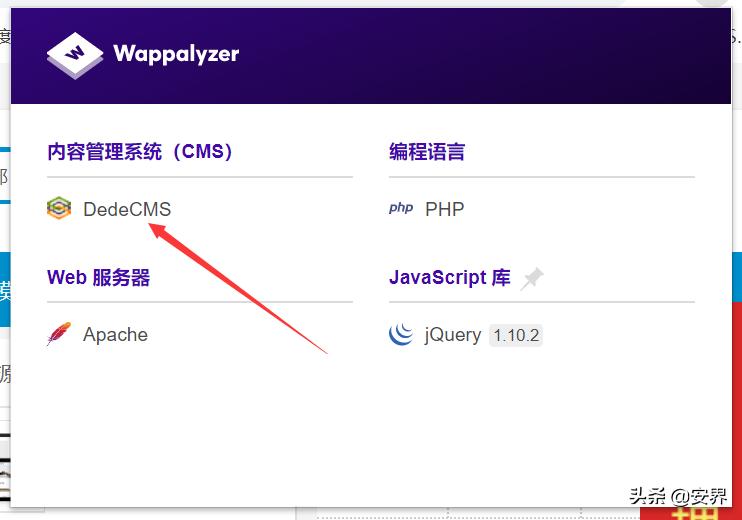Click the Wappalyzer diamond logo icon
Screen dimensions: 742x520
click(75, 55)
